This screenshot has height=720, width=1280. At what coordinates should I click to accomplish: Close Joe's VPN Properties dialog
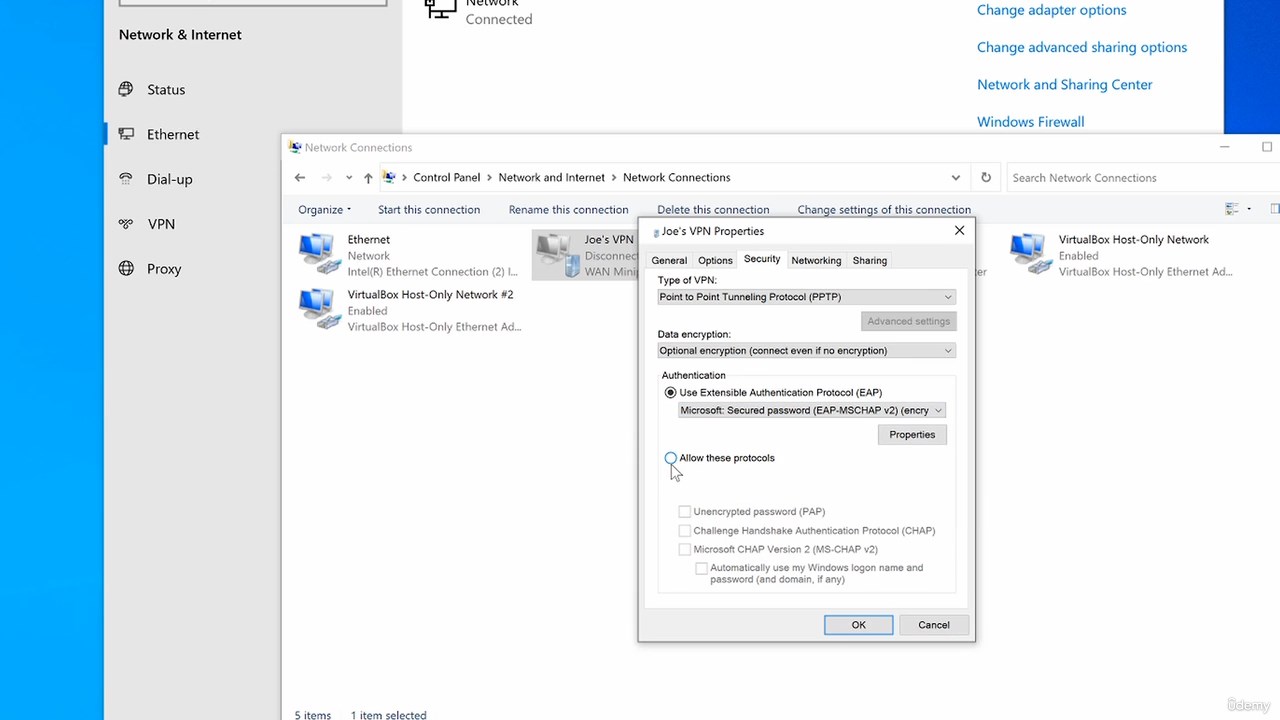click(x=959, y=230)
